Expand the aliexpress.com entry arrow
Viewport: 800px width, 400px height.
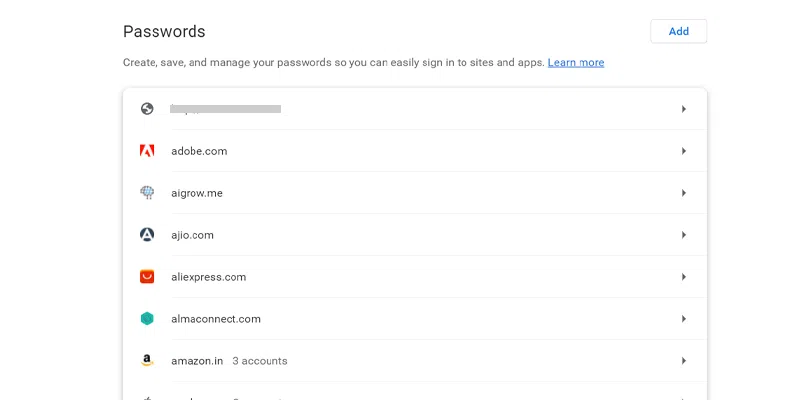pyautogui.click(x=684, y=277)
